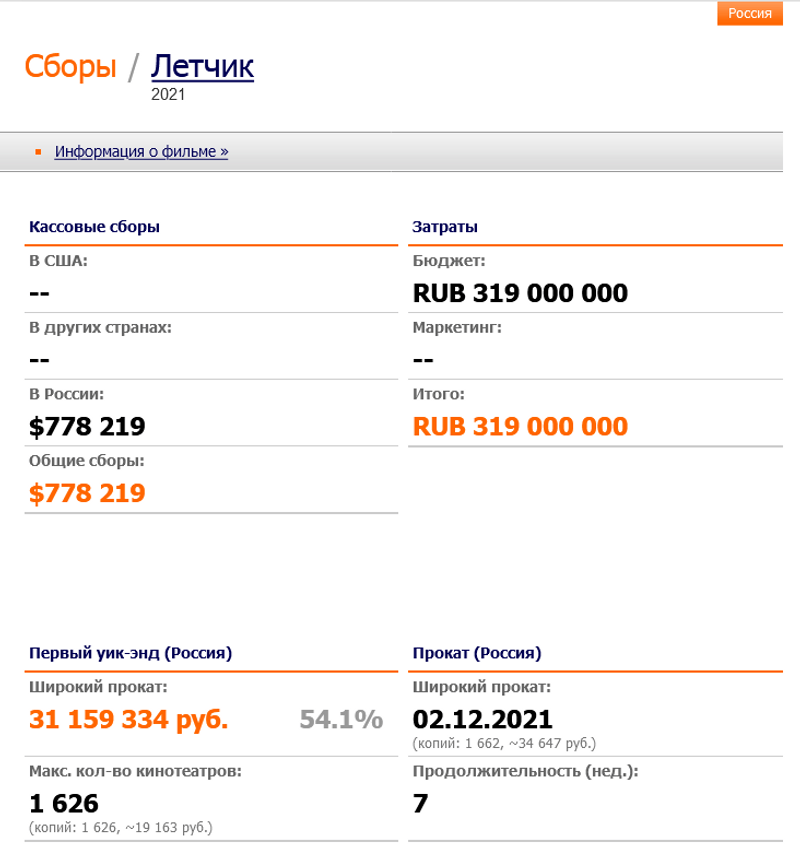800x855 pixels.
Task: Click the Бюджет amount in black
Action: point(520,294)
